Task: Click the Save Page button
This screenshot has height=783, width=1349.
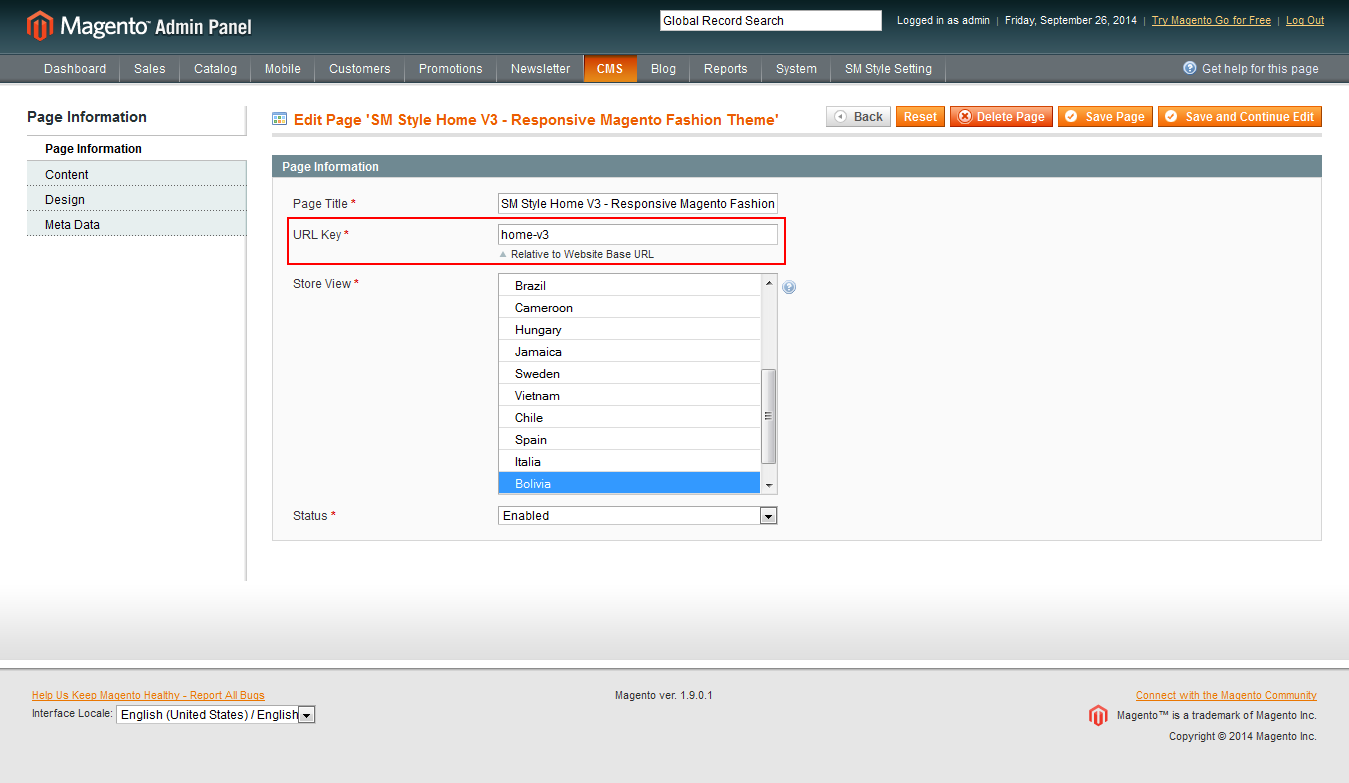Action: [1105, 117]
